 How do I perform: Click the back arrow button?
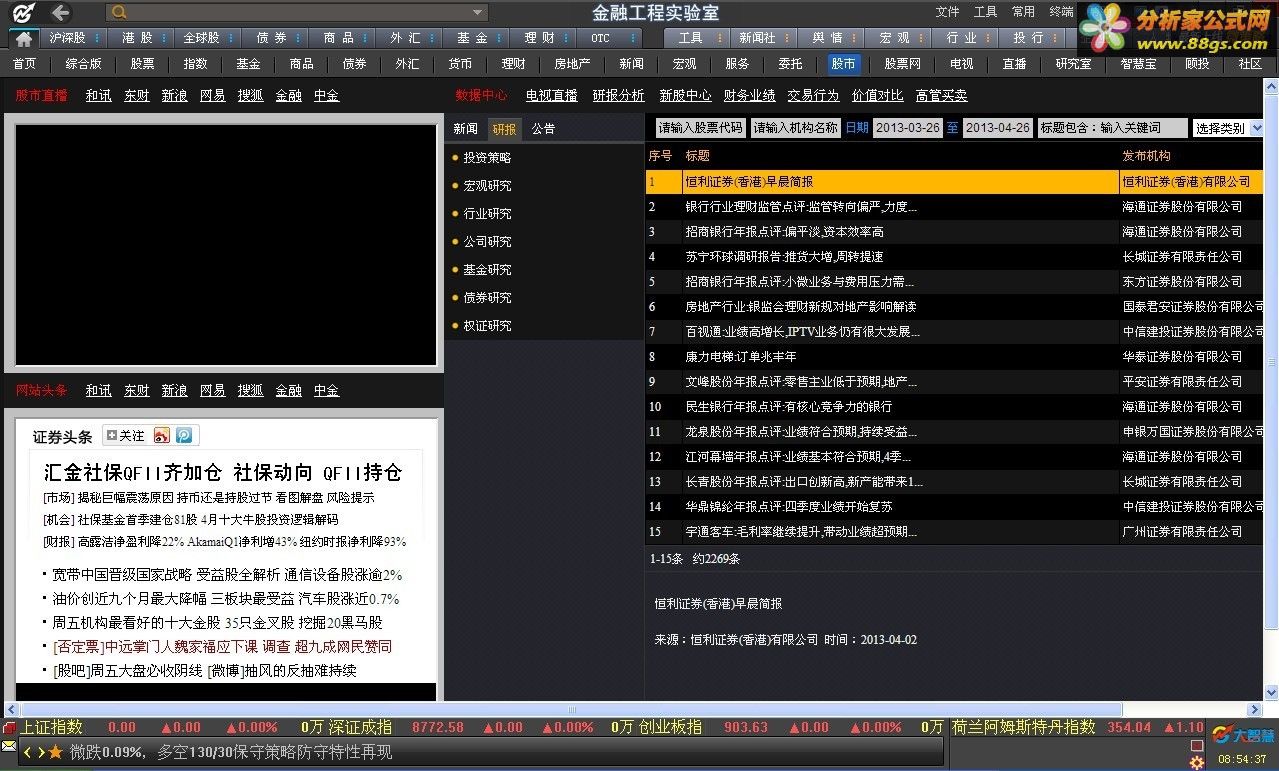(61, 13)
